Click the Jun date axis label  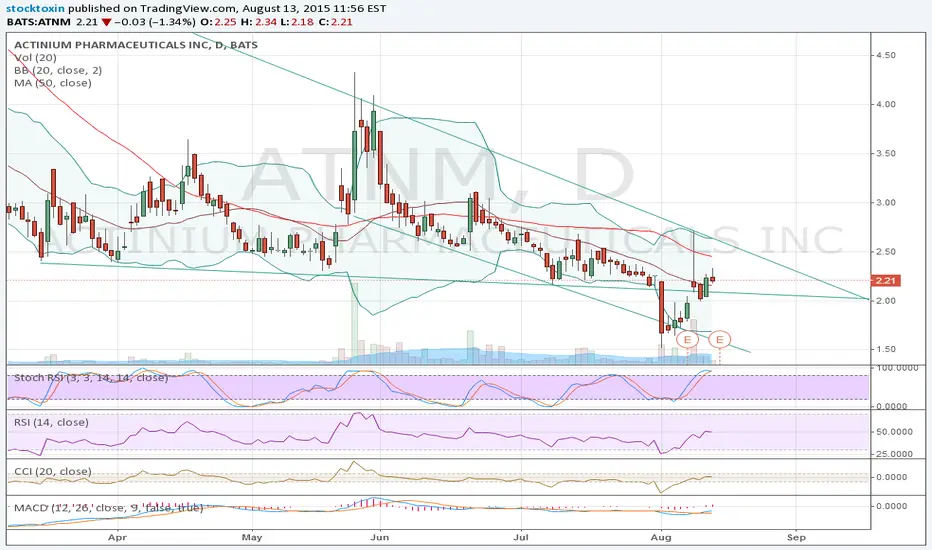379,537
